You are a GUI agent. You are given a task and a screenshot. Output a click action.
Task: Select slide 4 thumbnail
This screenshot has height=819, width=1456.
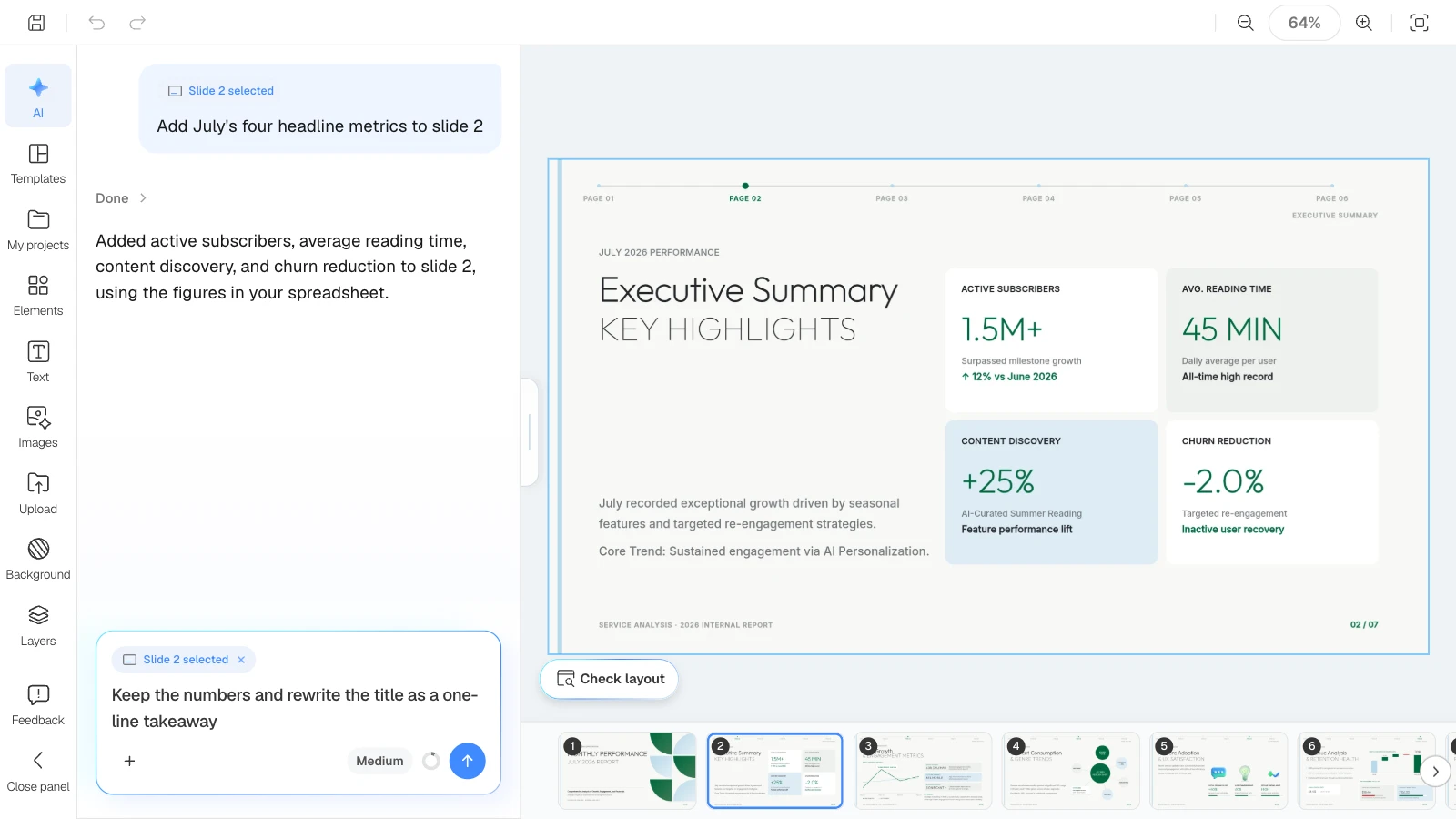[1071, 771]
